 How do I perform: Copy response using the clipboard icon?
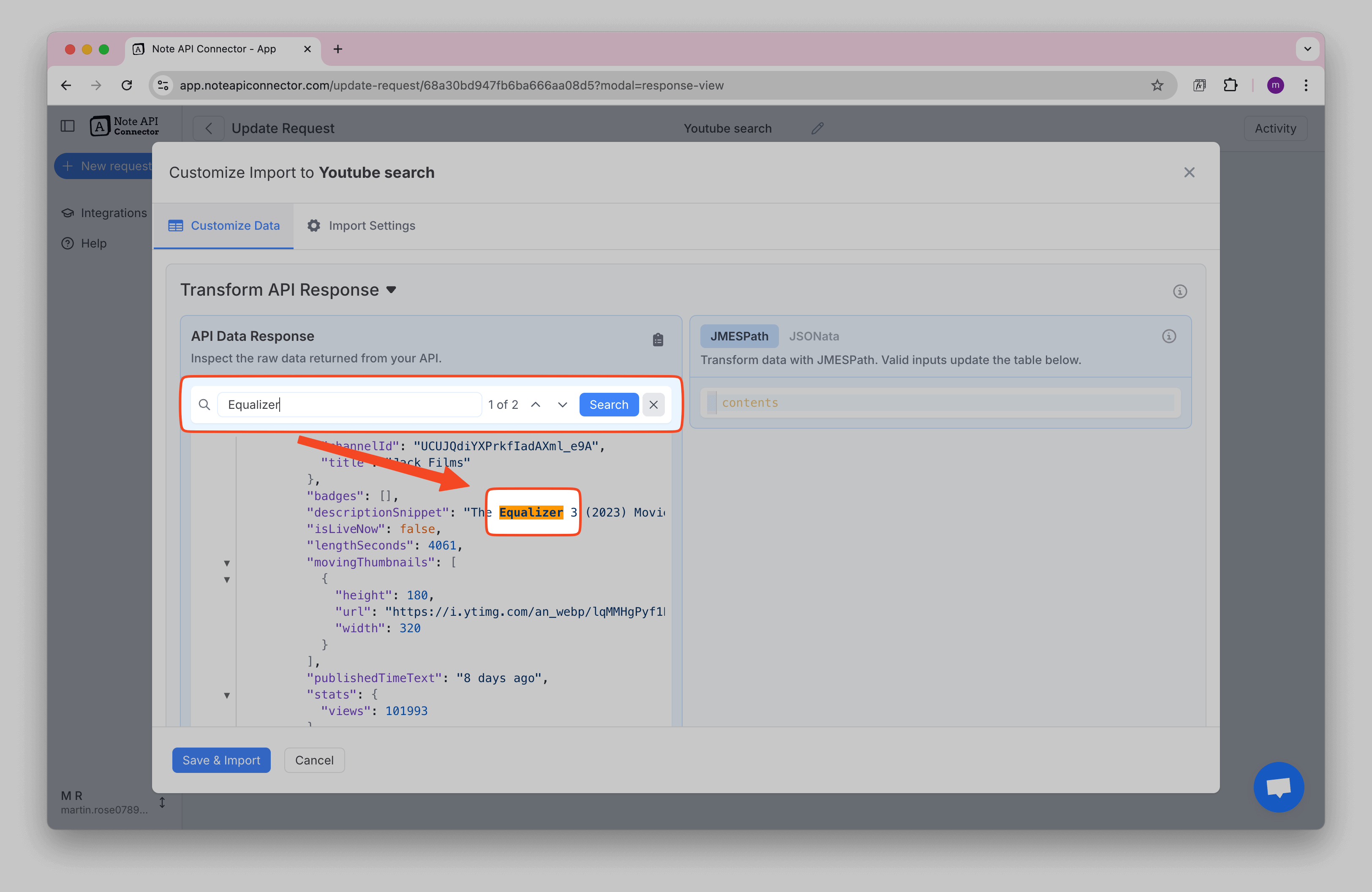(658, 340)
